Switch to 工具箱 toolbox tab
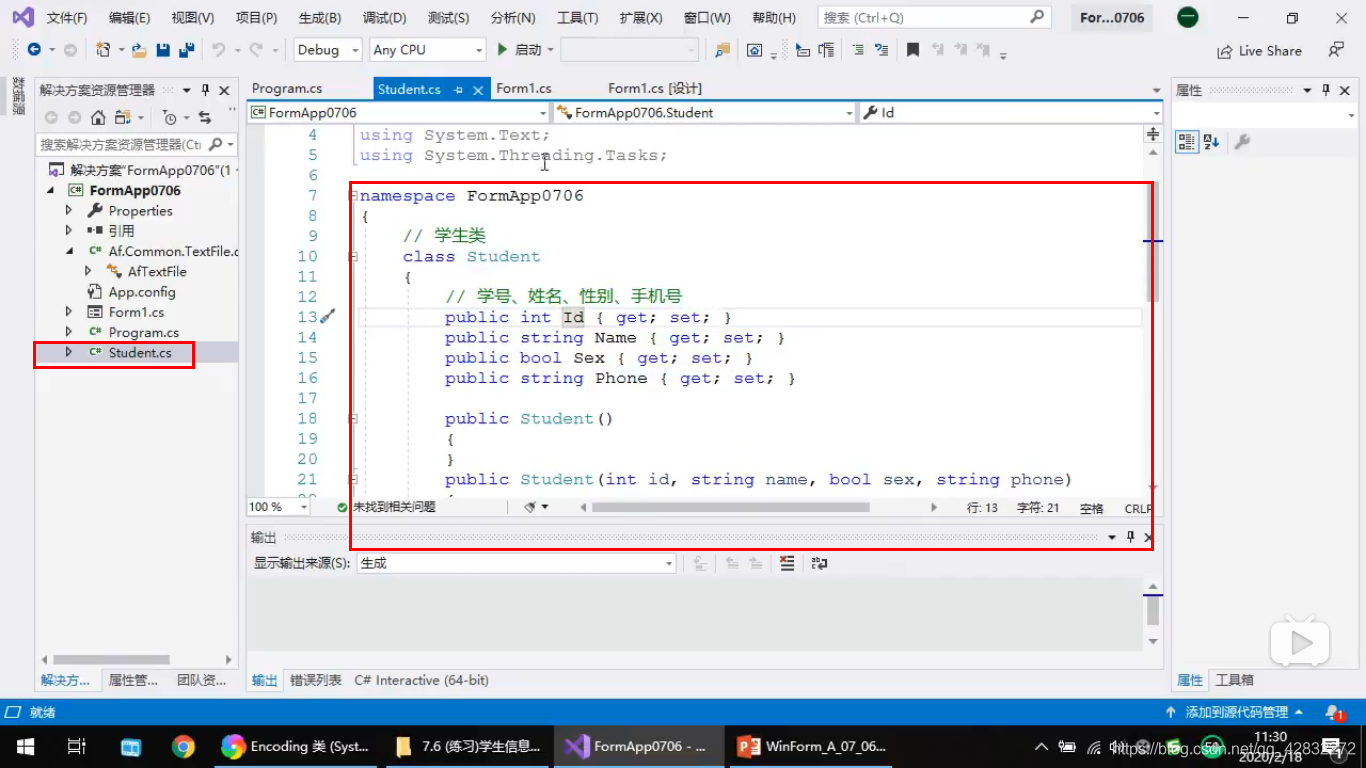The image size is (1366, 768). (x=1234, y=680)
